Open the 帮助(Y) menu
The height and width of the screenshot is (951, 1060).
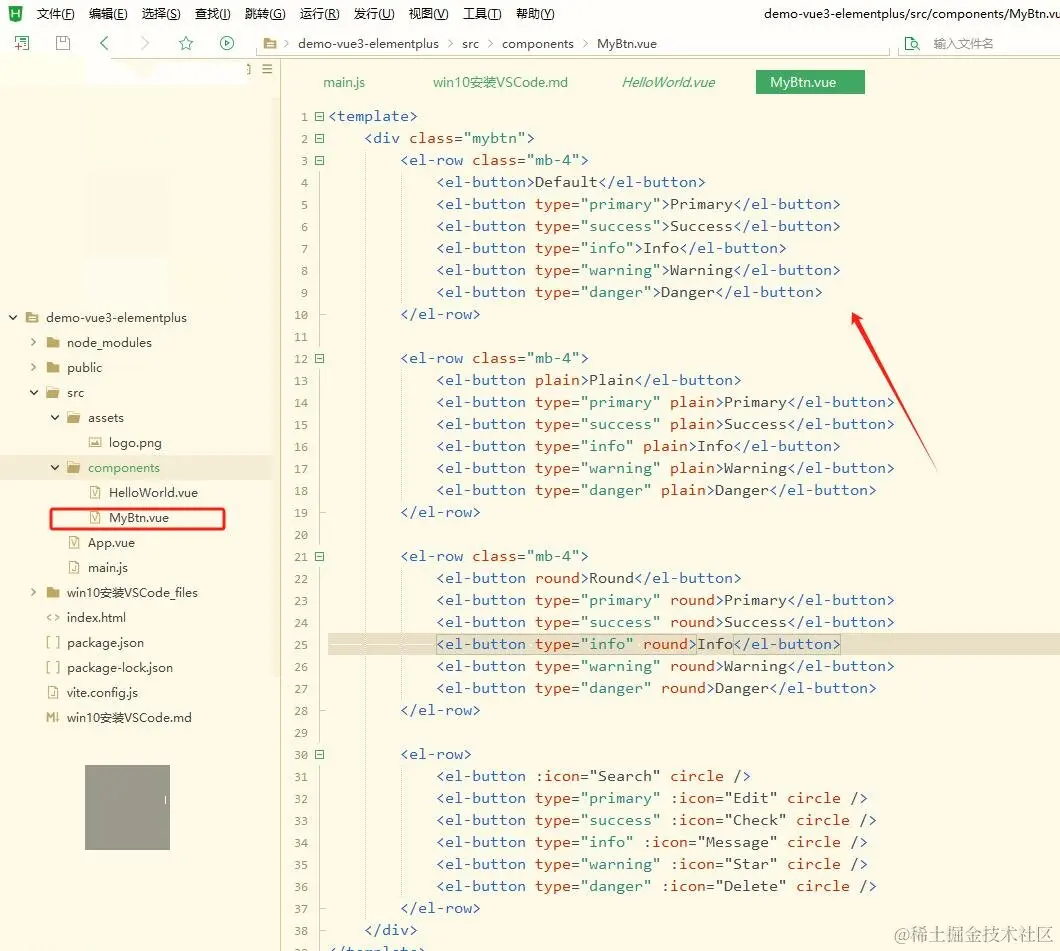(535, 14)
